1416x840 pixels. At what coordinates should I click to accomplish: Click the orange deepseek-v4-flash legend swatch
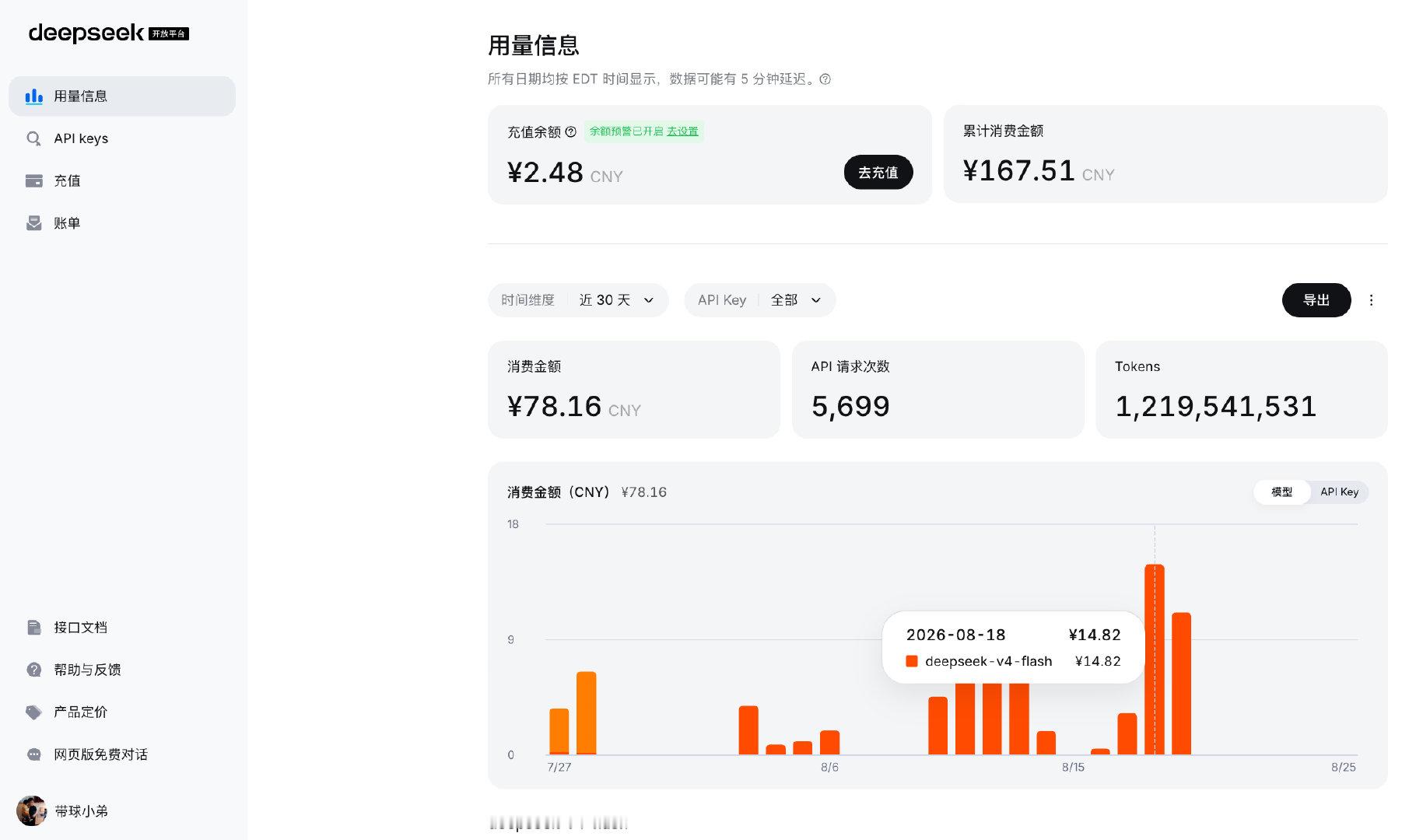[912, 661]
